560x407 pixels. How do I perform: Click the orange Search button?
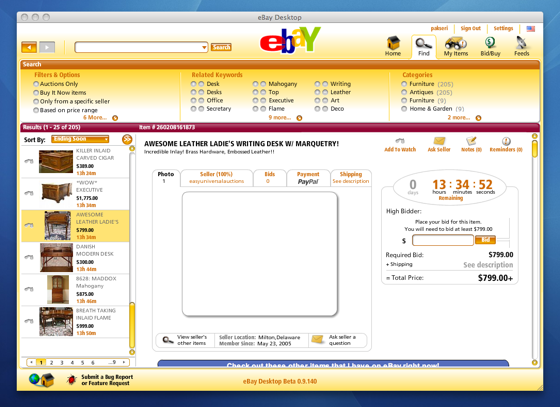tap(221, 47)
